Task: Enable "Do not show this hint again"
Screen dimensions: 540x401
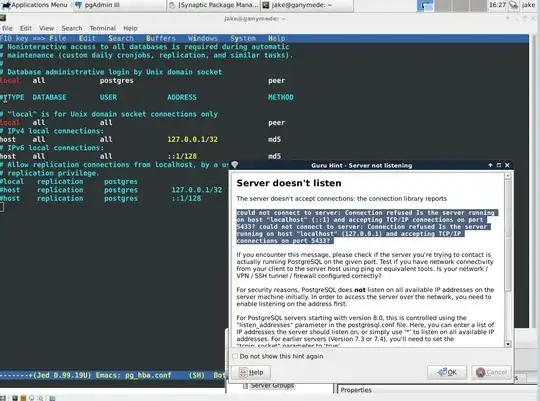Action: [235, 356]
